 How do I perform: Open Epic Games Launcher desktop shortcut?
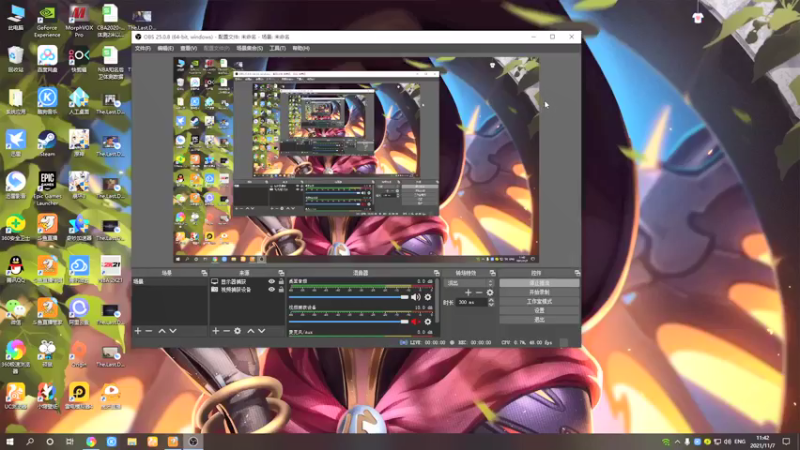tap(47, 188)
